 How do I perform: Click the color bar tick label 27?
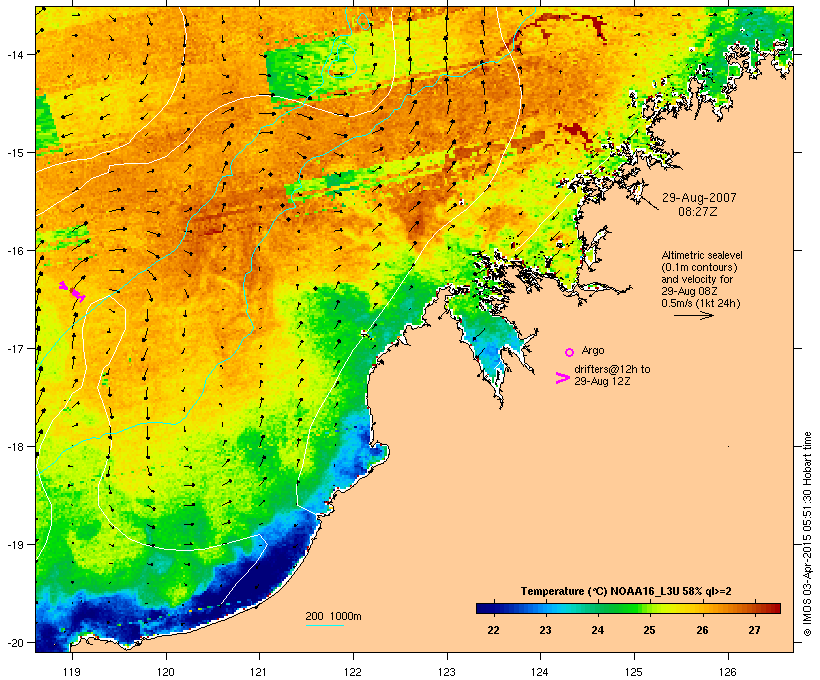click(754, 630)
